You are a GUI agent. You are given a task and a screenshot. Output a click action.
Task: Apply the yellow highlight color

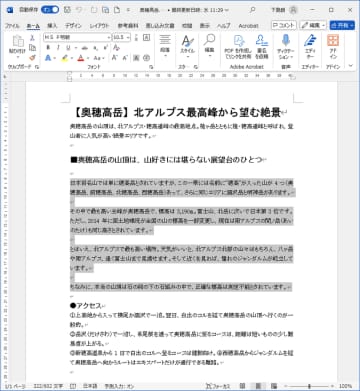[x=65, y=58]
